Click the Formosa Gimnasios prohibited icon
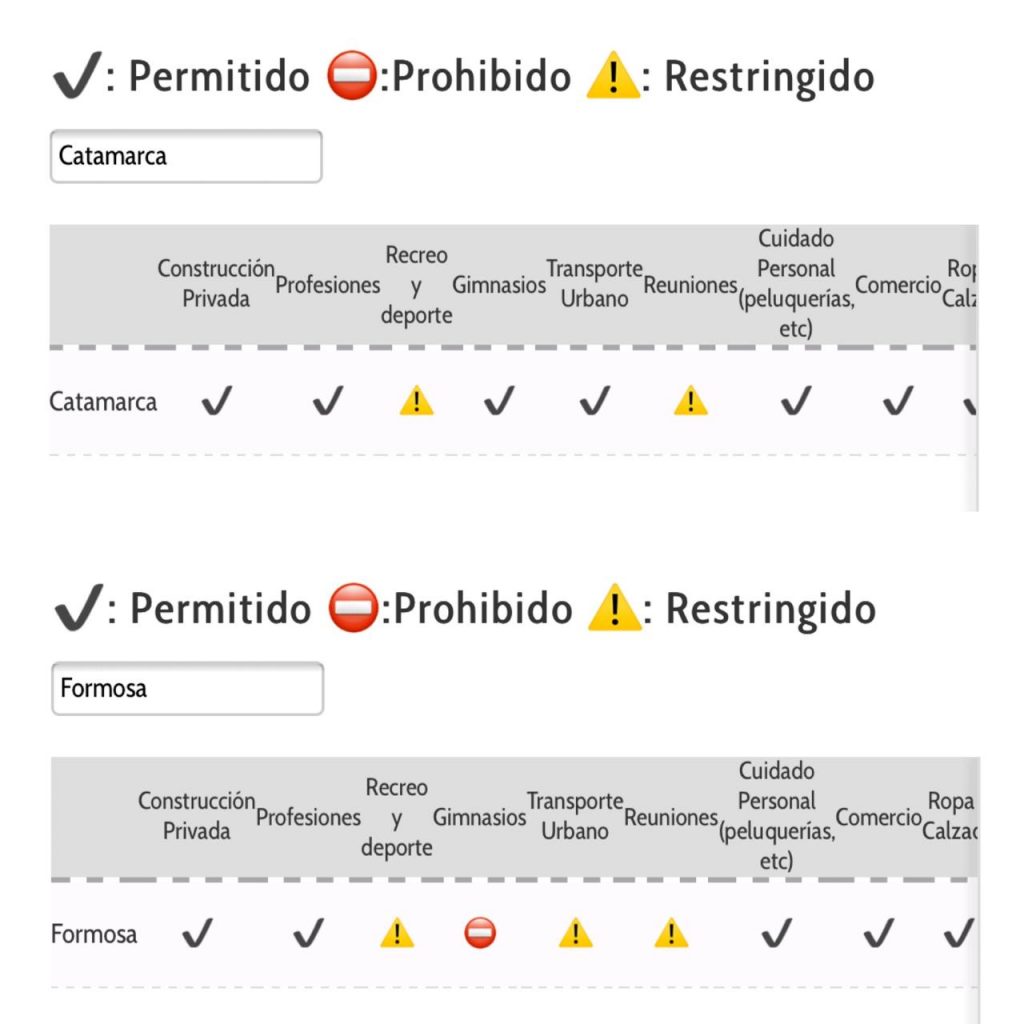 [x=480, y=933]
